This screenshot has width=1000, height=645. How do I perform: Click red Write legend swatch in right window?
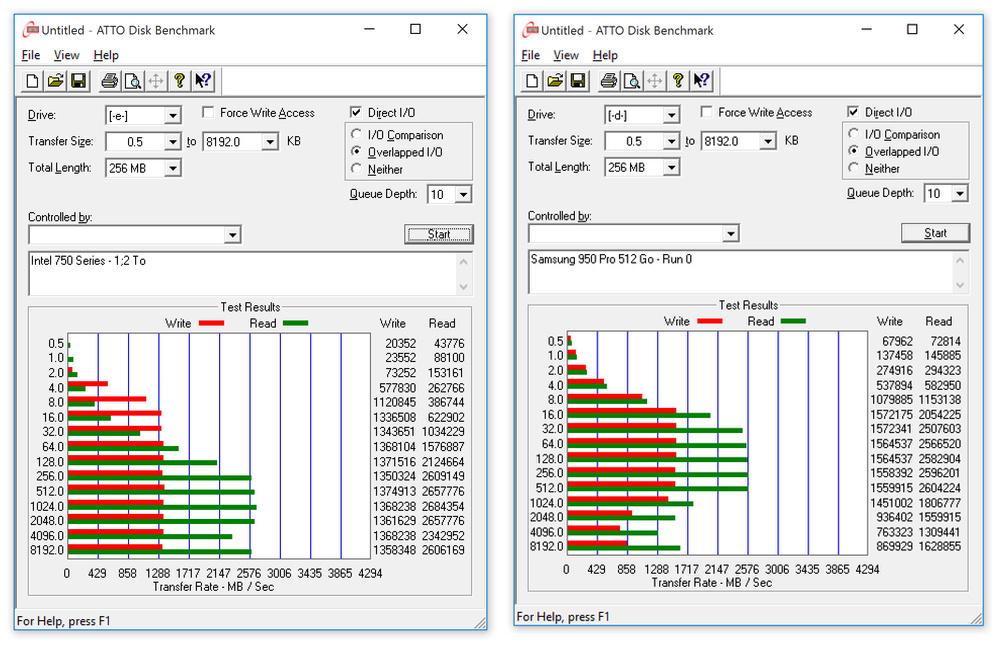click(x=710, y=322)
